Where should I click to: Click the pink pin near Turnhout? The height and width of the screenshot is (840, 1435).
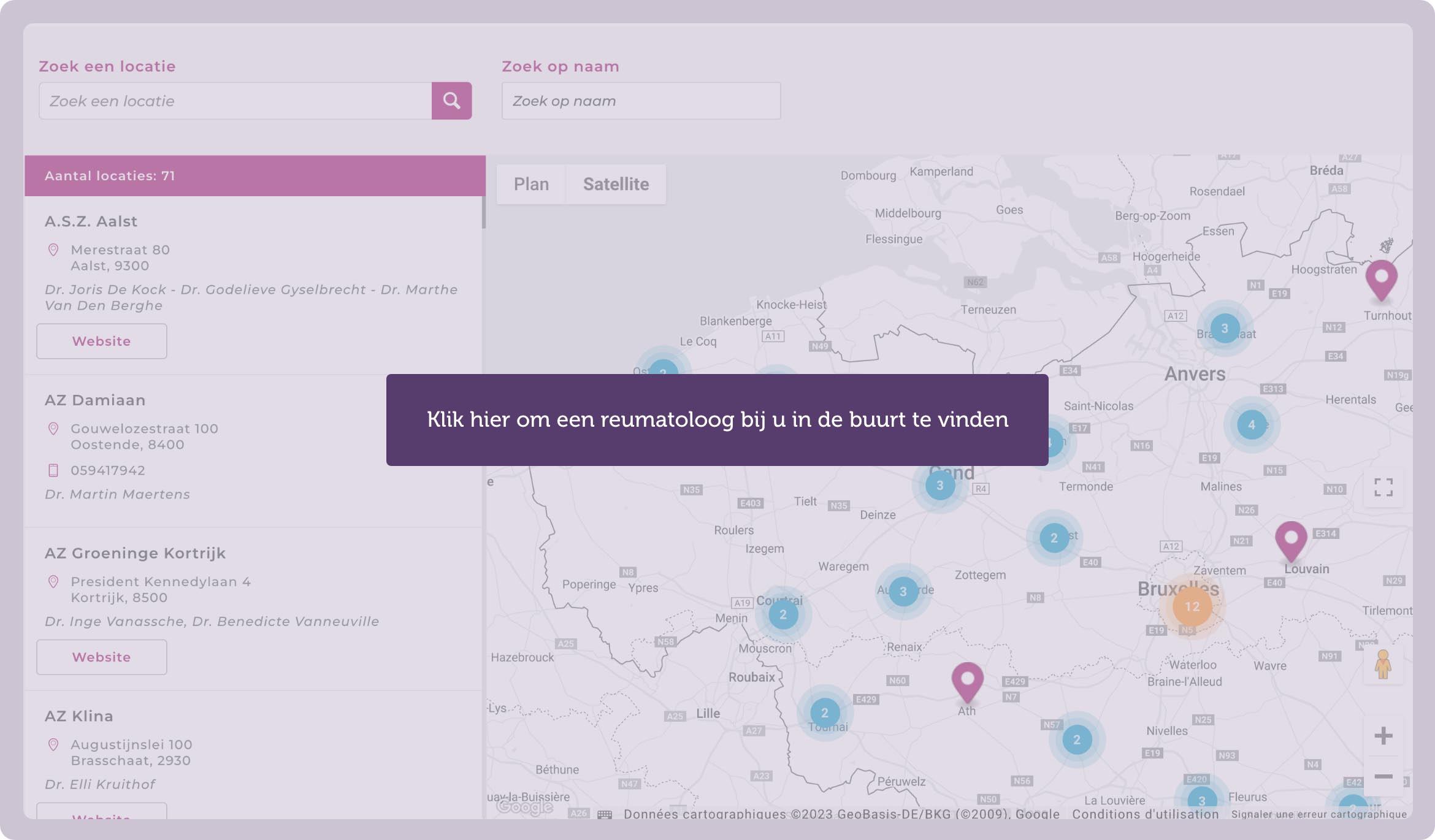[x=1381, y=278]
